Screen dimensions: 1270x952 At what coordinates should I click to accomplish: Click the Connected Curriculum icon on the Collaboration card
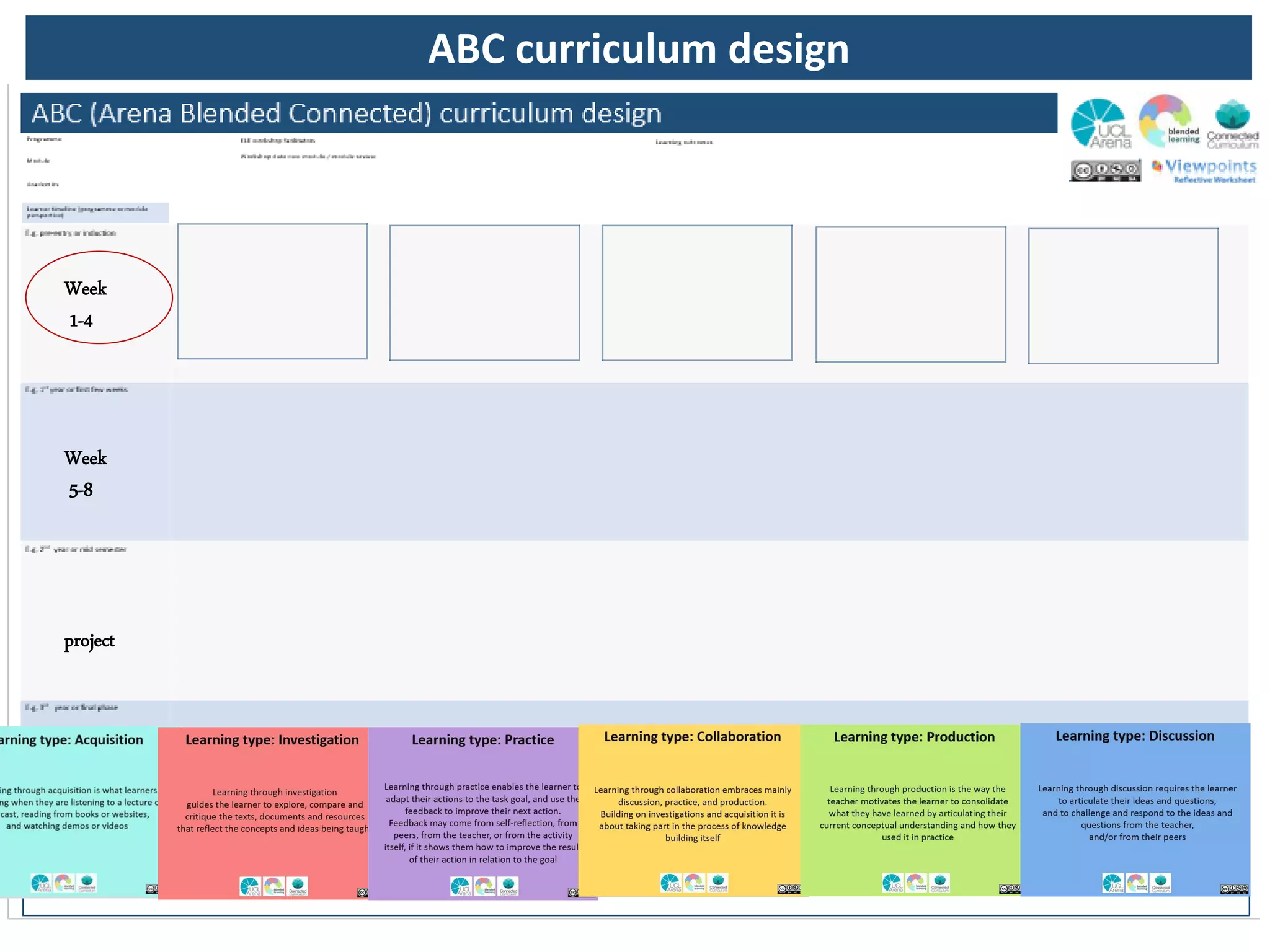coord(717,883)
